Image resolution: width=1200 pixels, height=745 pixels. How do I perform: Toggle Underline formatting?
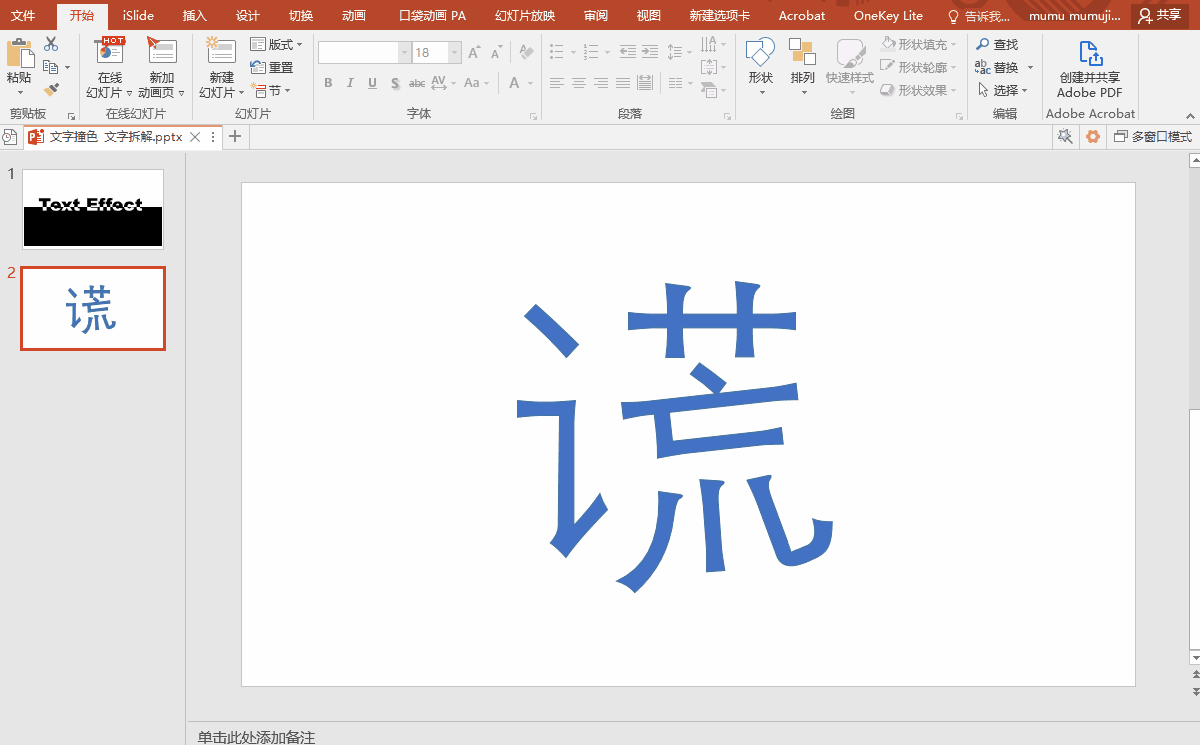(372, 83)
